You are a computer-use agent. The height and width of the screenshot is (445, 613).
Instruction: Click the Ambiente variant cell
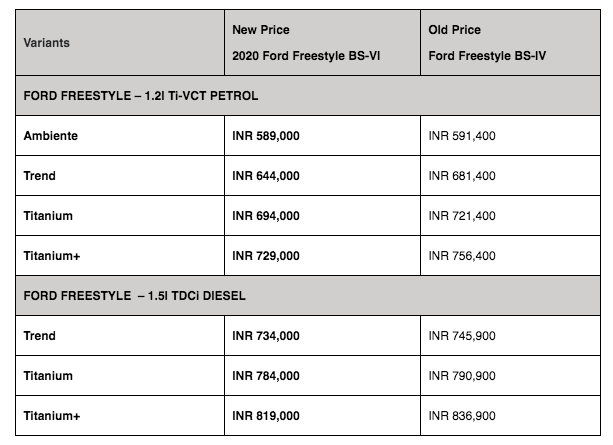click(50, 136)
